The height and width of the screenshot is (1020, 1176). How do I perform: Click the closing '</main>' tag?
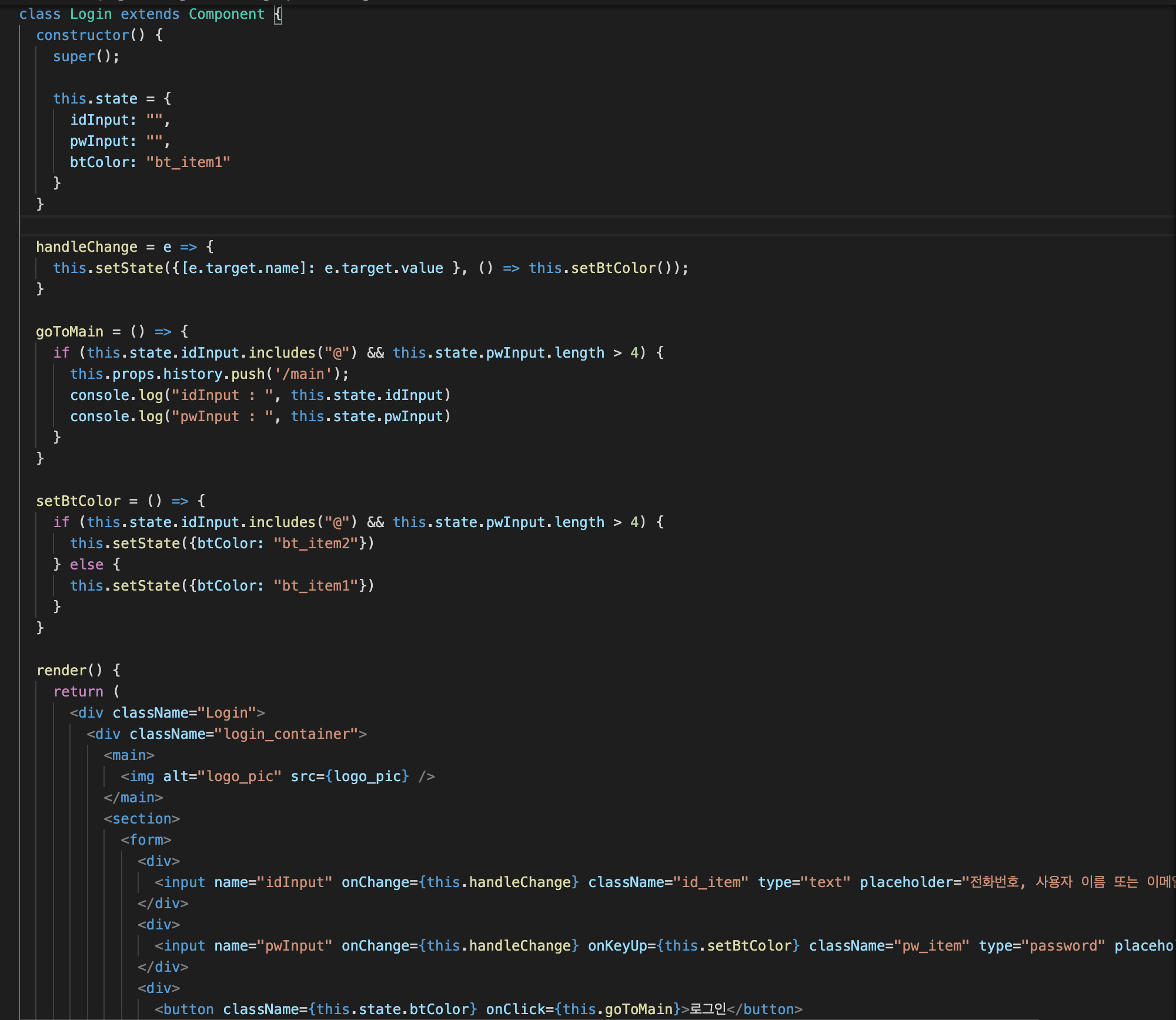[x=133, y=798]
